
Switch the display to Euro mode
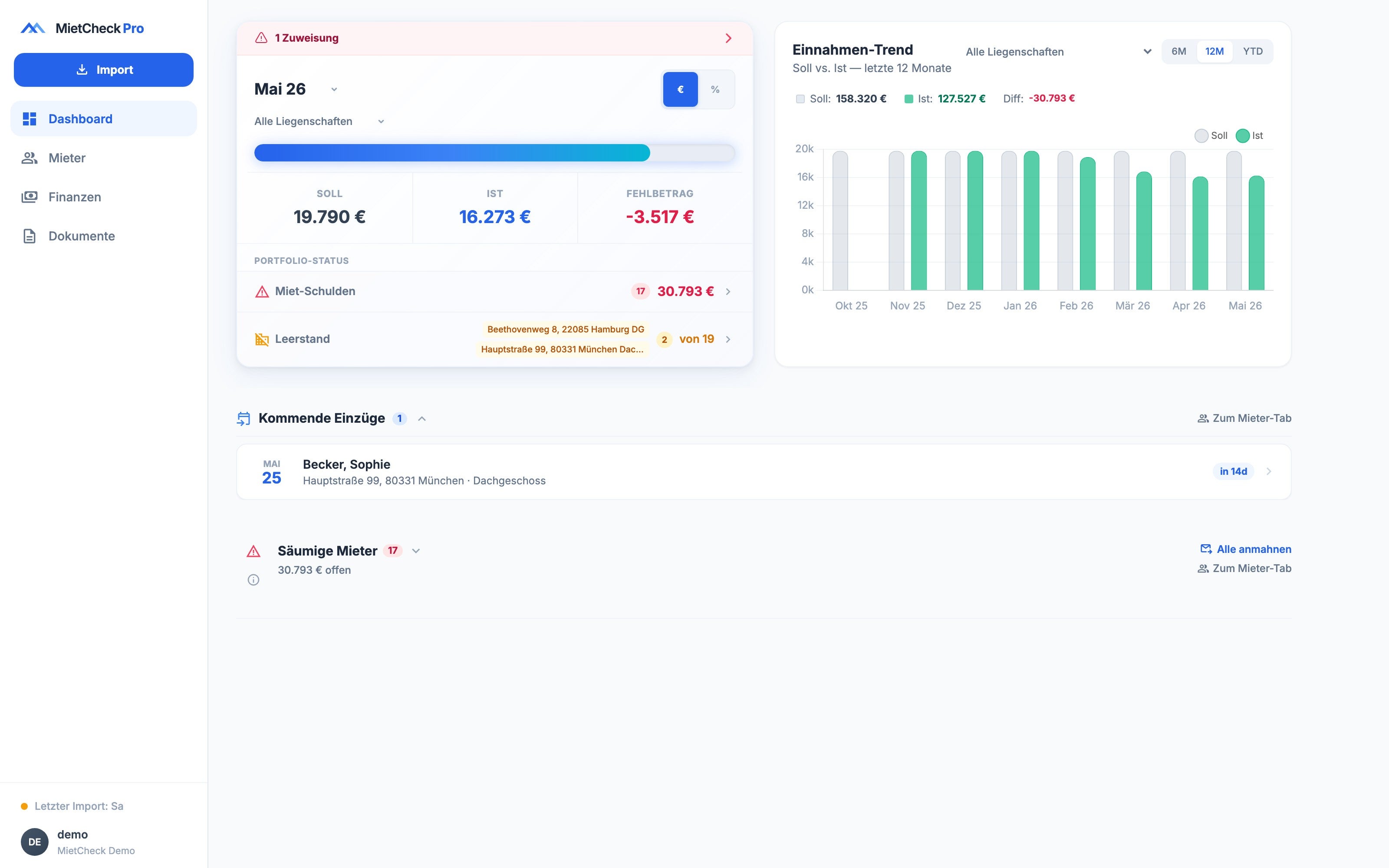(x=680, y=89)
